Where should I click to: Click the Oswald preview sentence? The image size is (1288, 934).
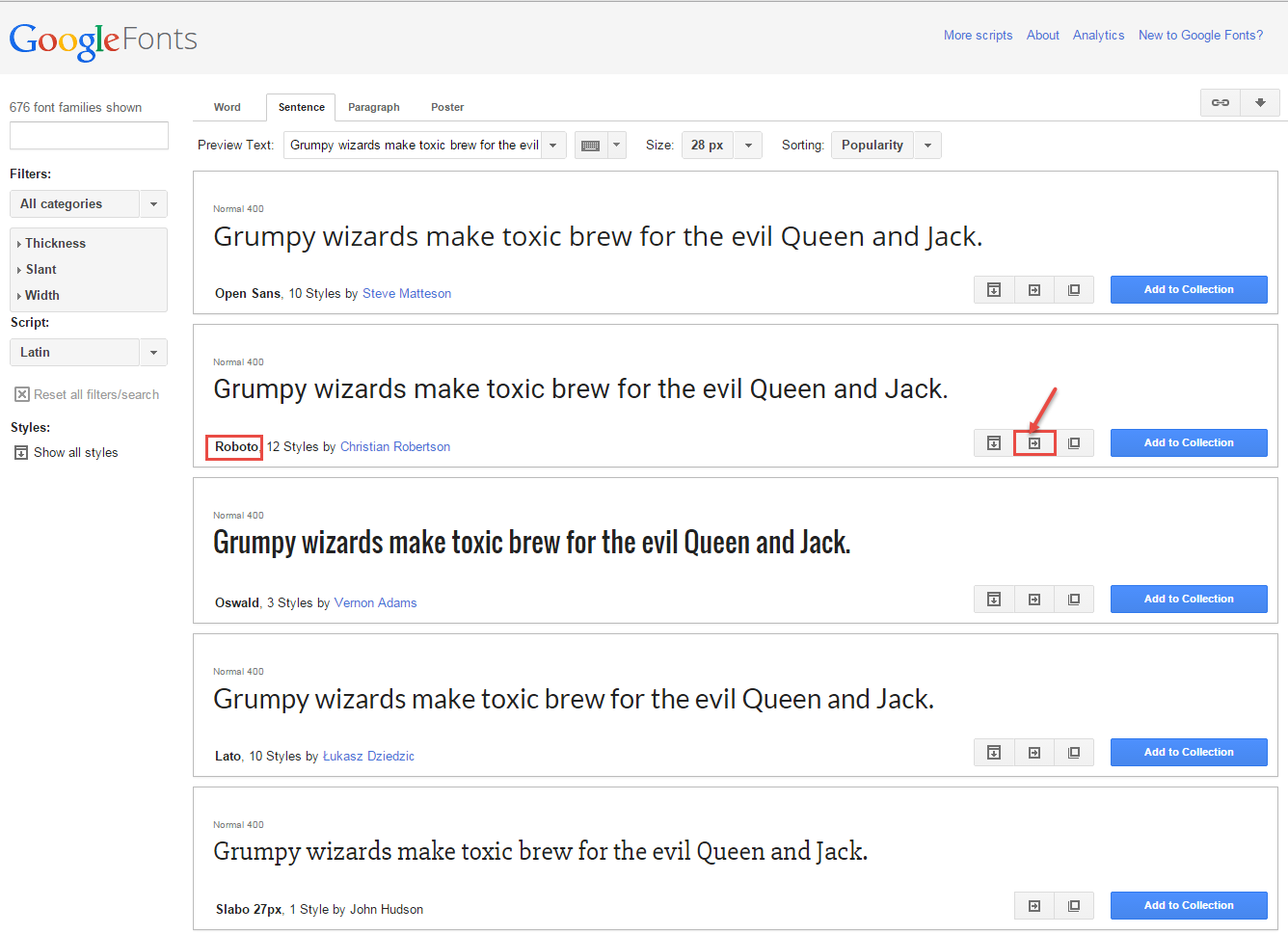(531, 543)
